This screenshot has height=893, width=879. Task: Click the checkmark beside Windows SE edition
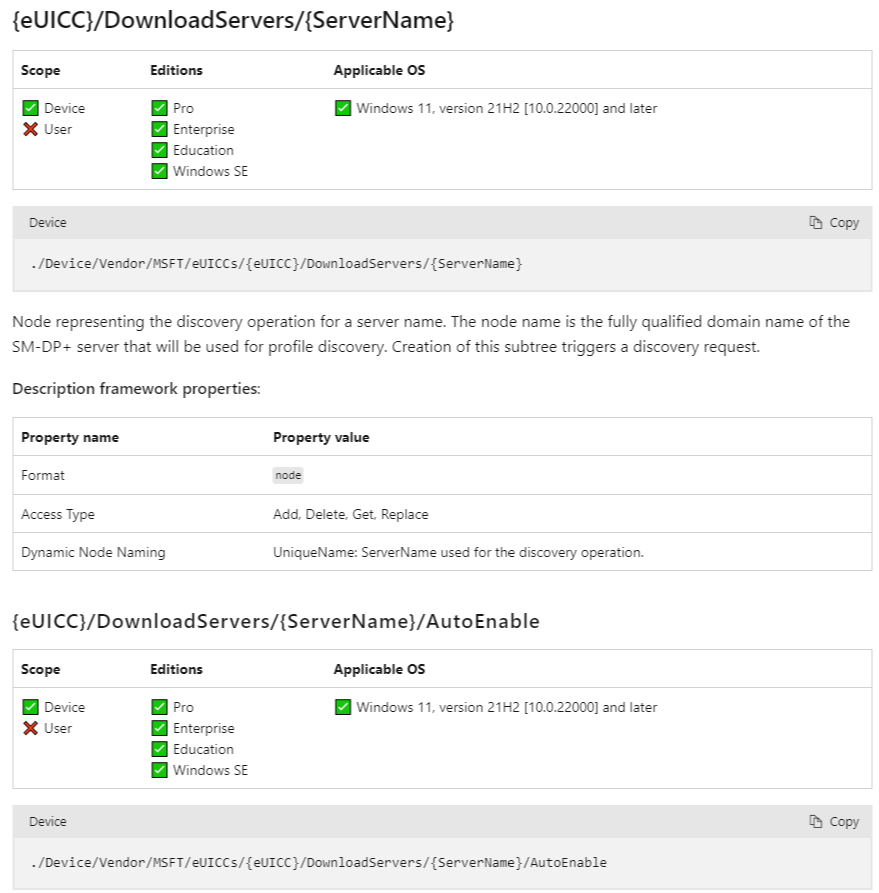(158, 171)
